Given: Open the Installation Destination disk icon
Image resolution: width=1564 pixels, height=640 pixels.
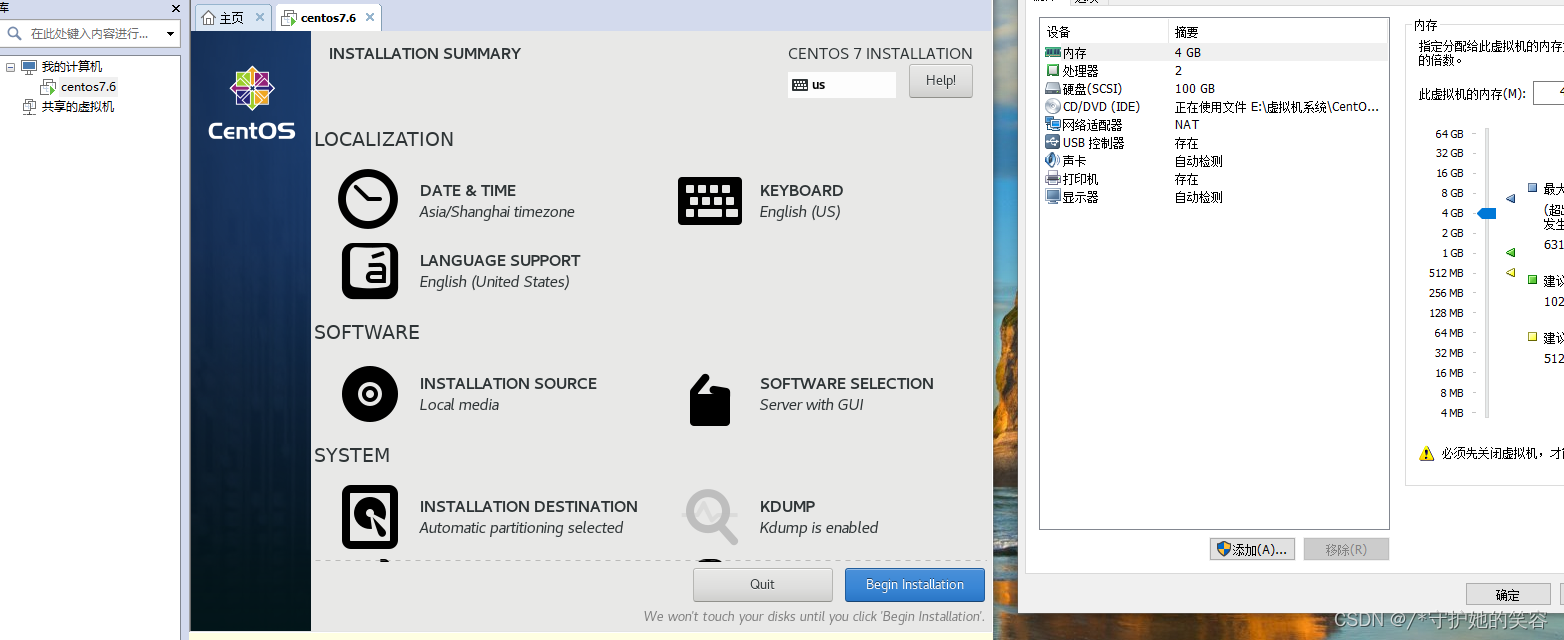Looking at the screenshot, I should pyautogui.click(x=370, y=517).
